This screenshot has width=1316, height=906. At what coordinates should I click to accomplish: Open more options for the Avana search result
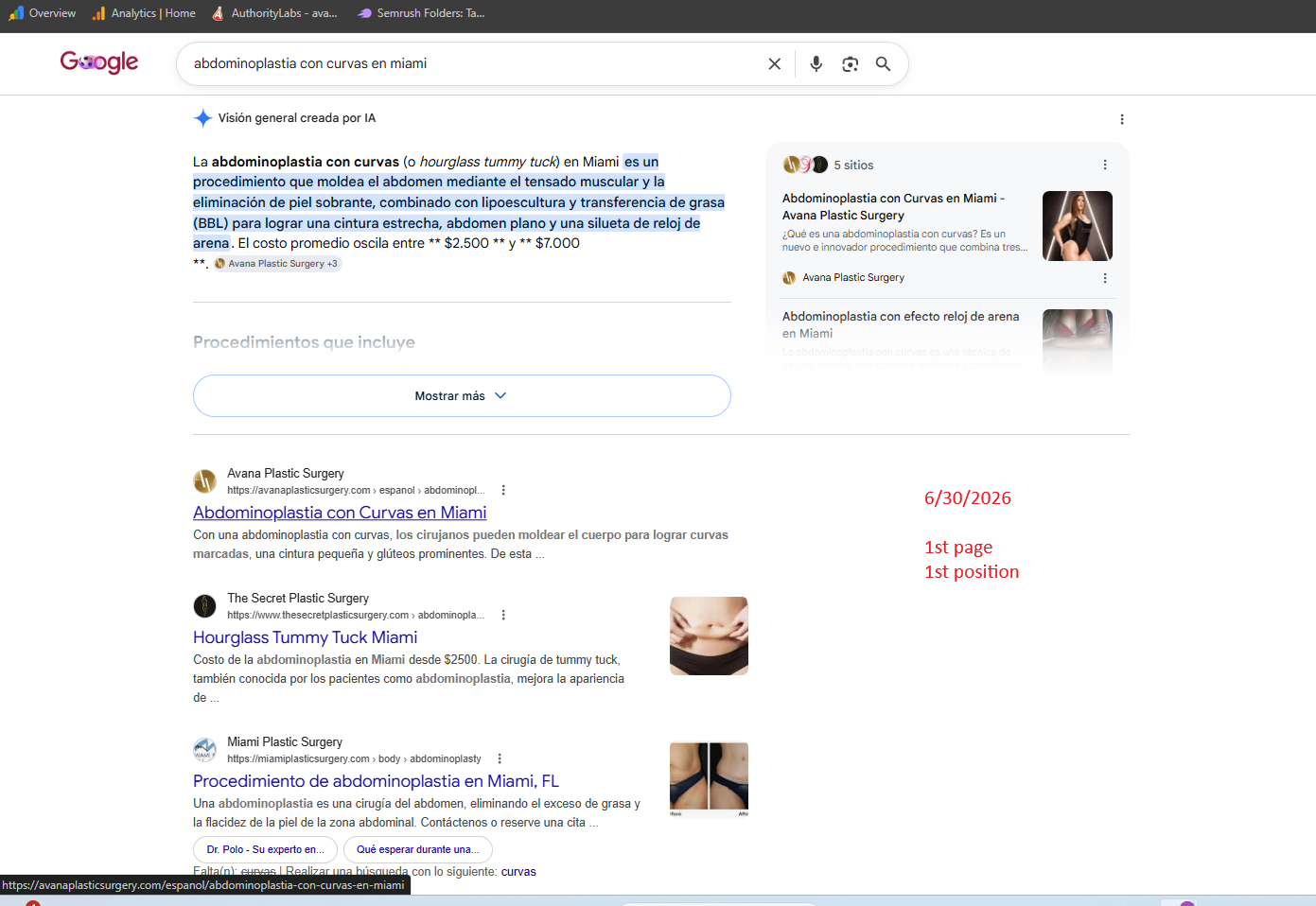tap(503, 490)
